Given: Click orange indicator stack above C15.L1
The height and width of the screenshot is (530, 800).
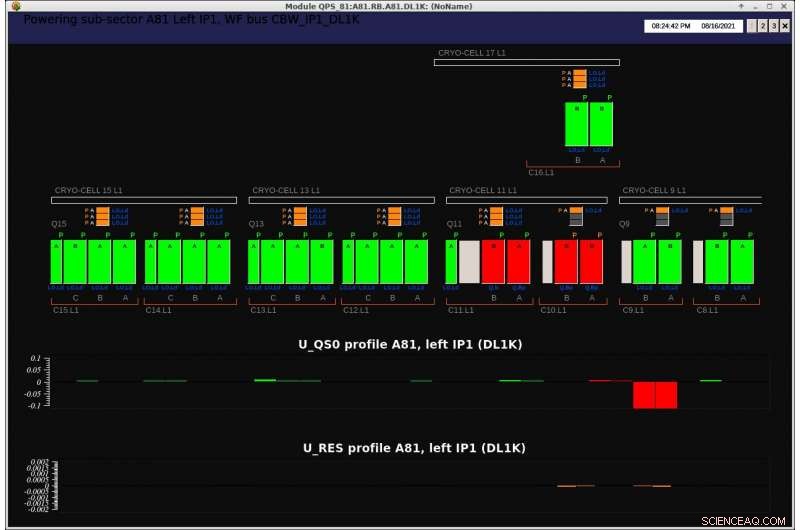Looking at the screenshot, I should [x=101, y=216].
